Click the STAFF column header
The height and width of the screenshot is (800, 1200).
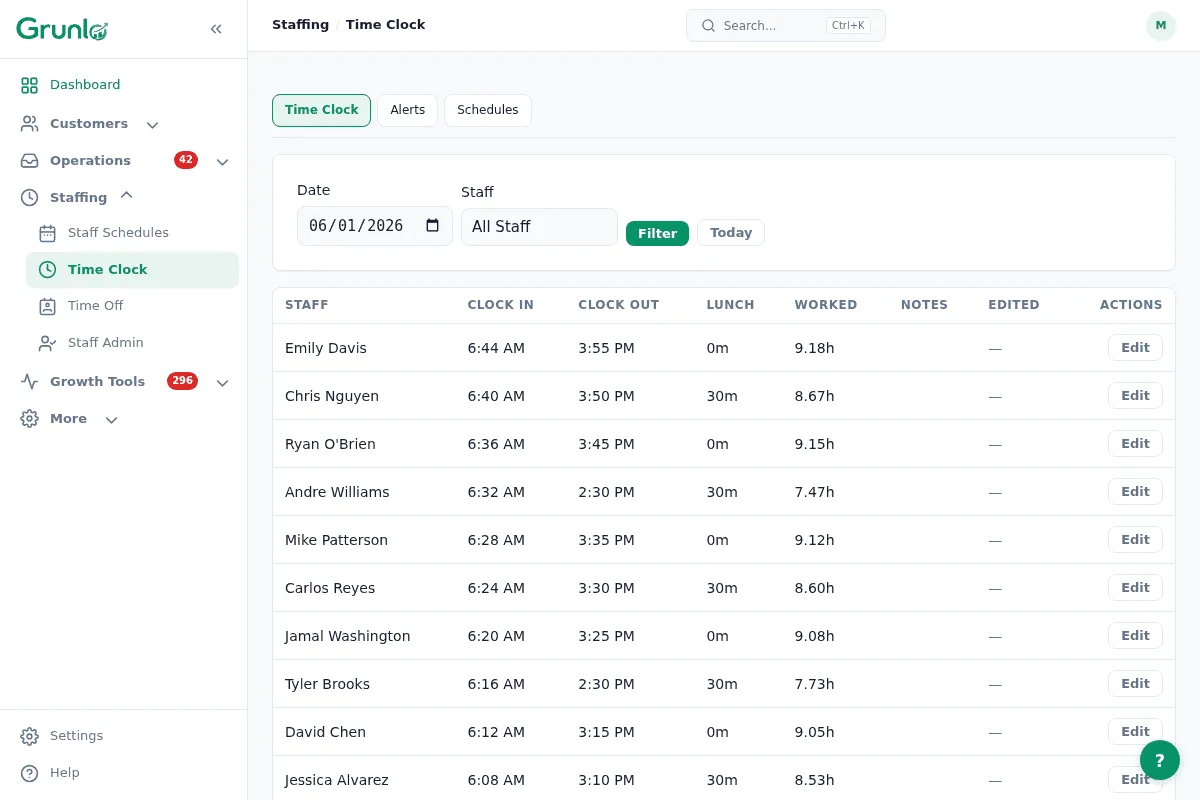[306, 305]
